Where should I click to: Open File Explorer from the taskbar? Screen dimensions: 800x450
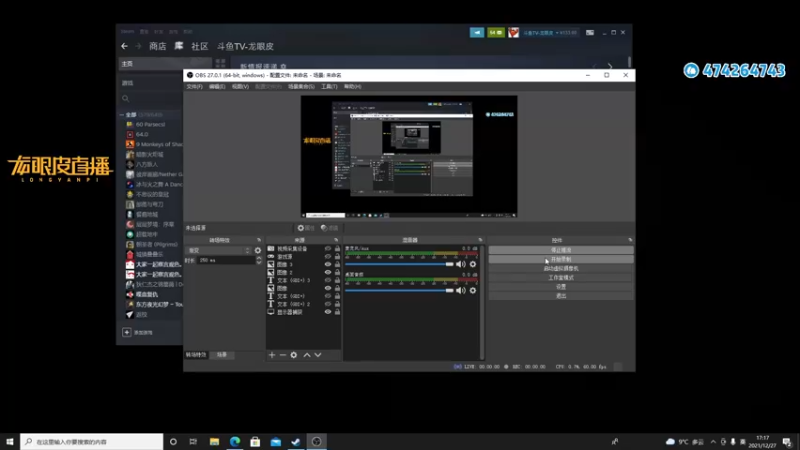(x=214, y=441)
